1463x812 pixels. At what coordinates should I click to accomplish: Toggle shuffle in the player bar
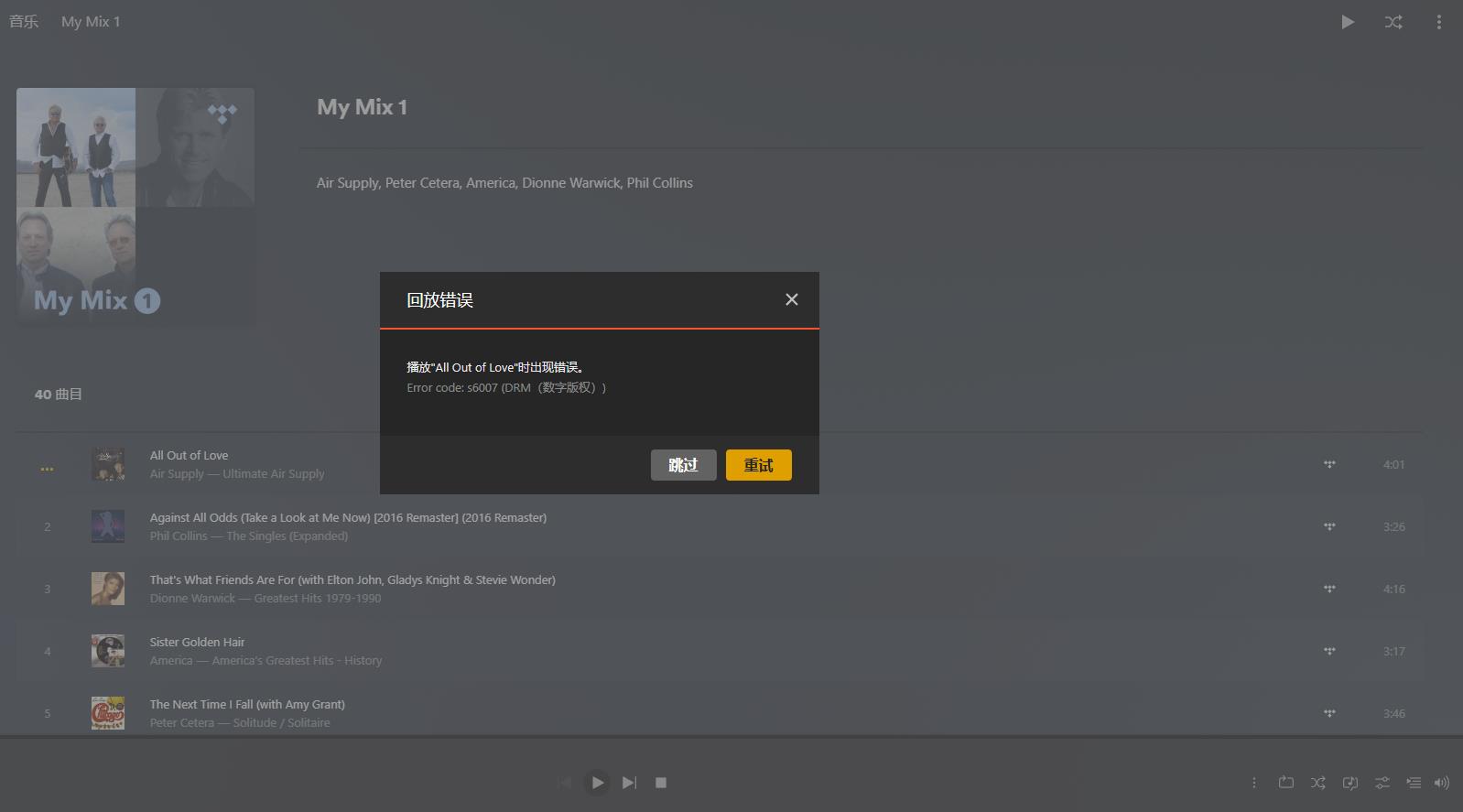click(x=1317, y=783)
